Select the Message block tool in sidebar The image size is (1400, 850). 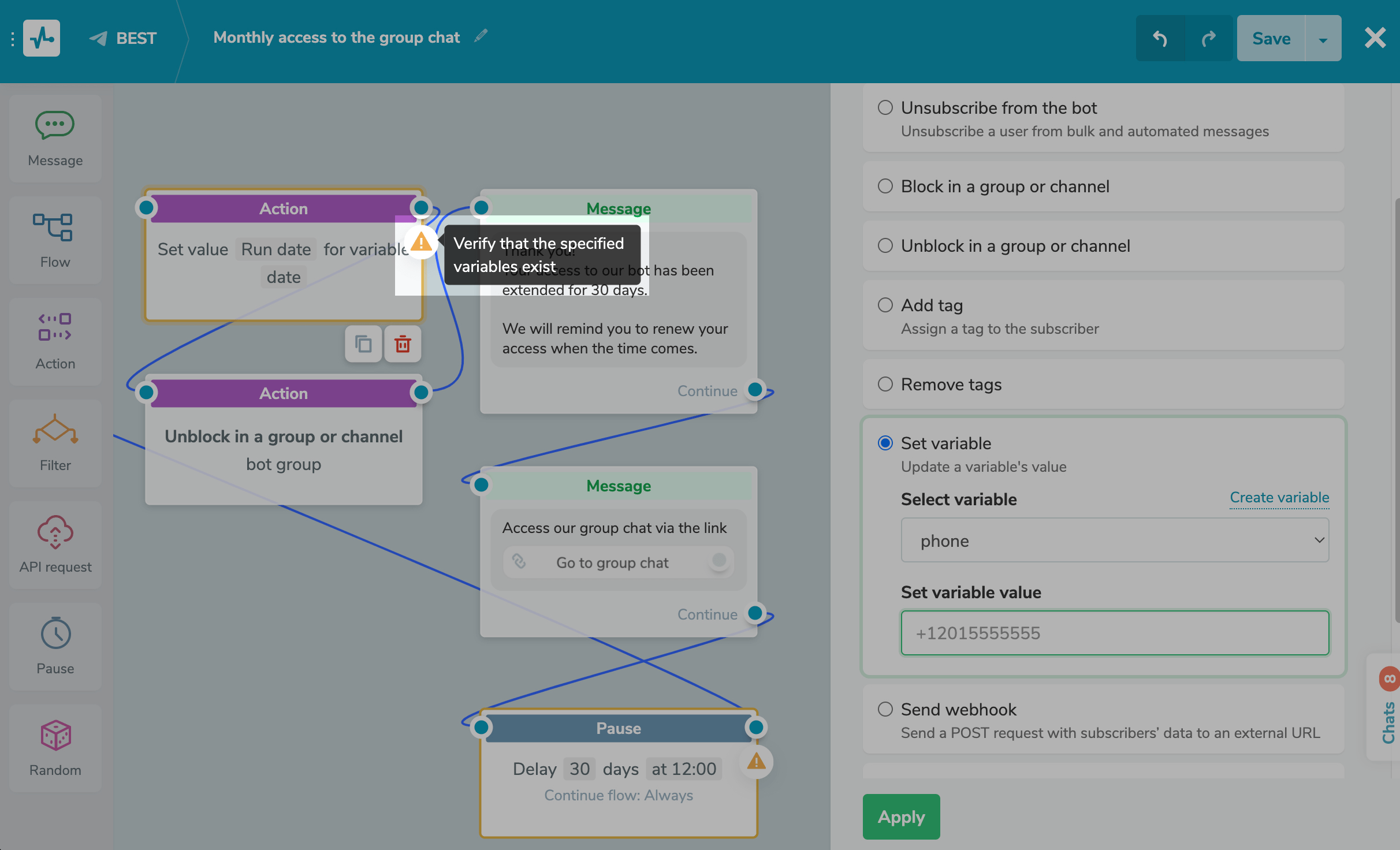(x=55, y=137)
